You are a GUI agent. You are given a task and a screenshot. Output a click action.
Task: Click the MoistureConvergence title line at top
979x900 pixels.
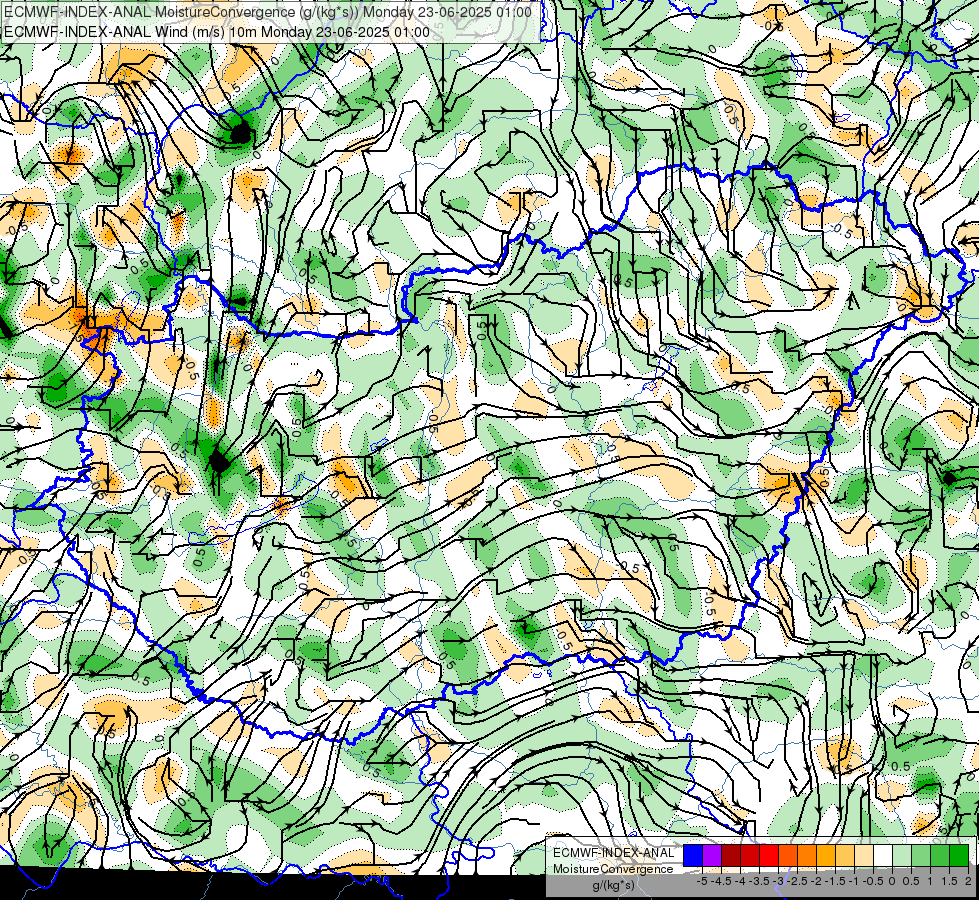[267, 12]
